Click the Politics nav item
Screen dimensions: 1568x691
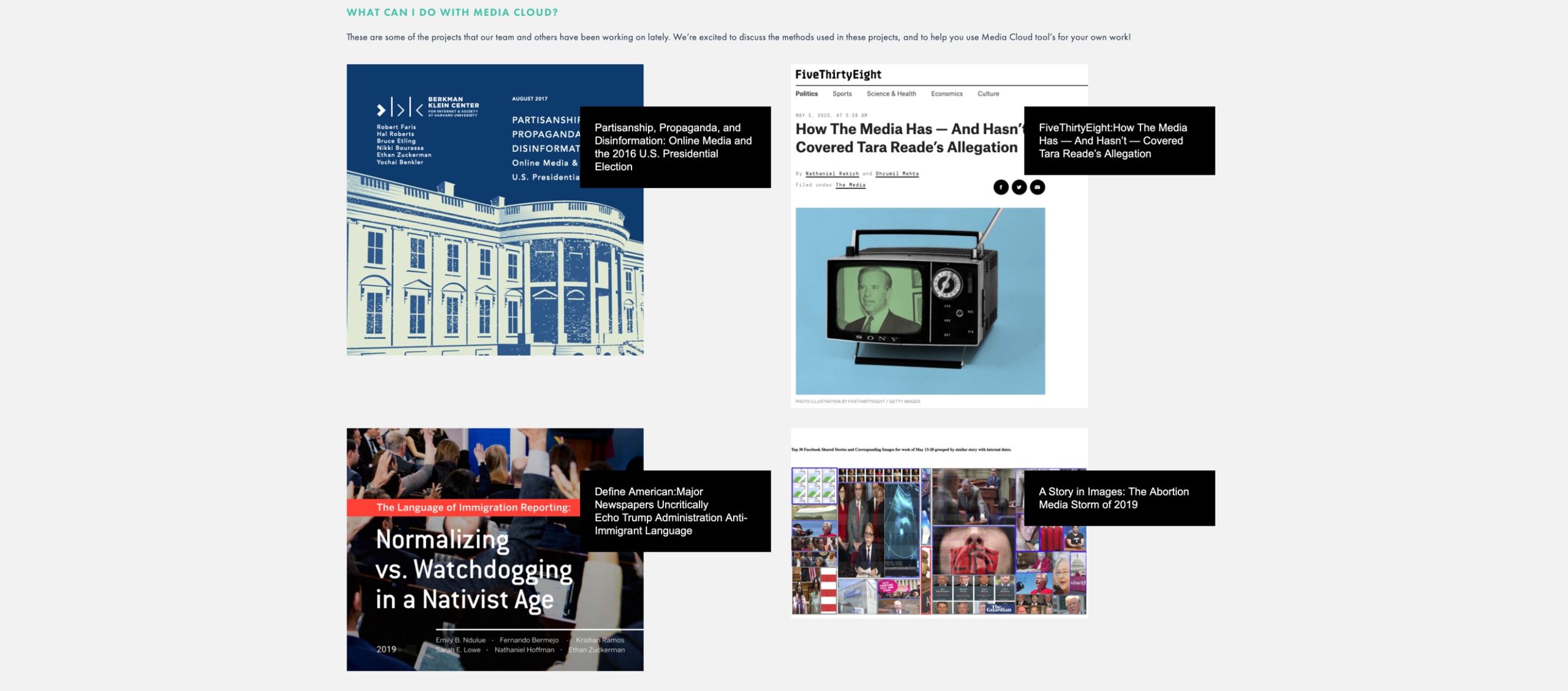coord(806,94)
